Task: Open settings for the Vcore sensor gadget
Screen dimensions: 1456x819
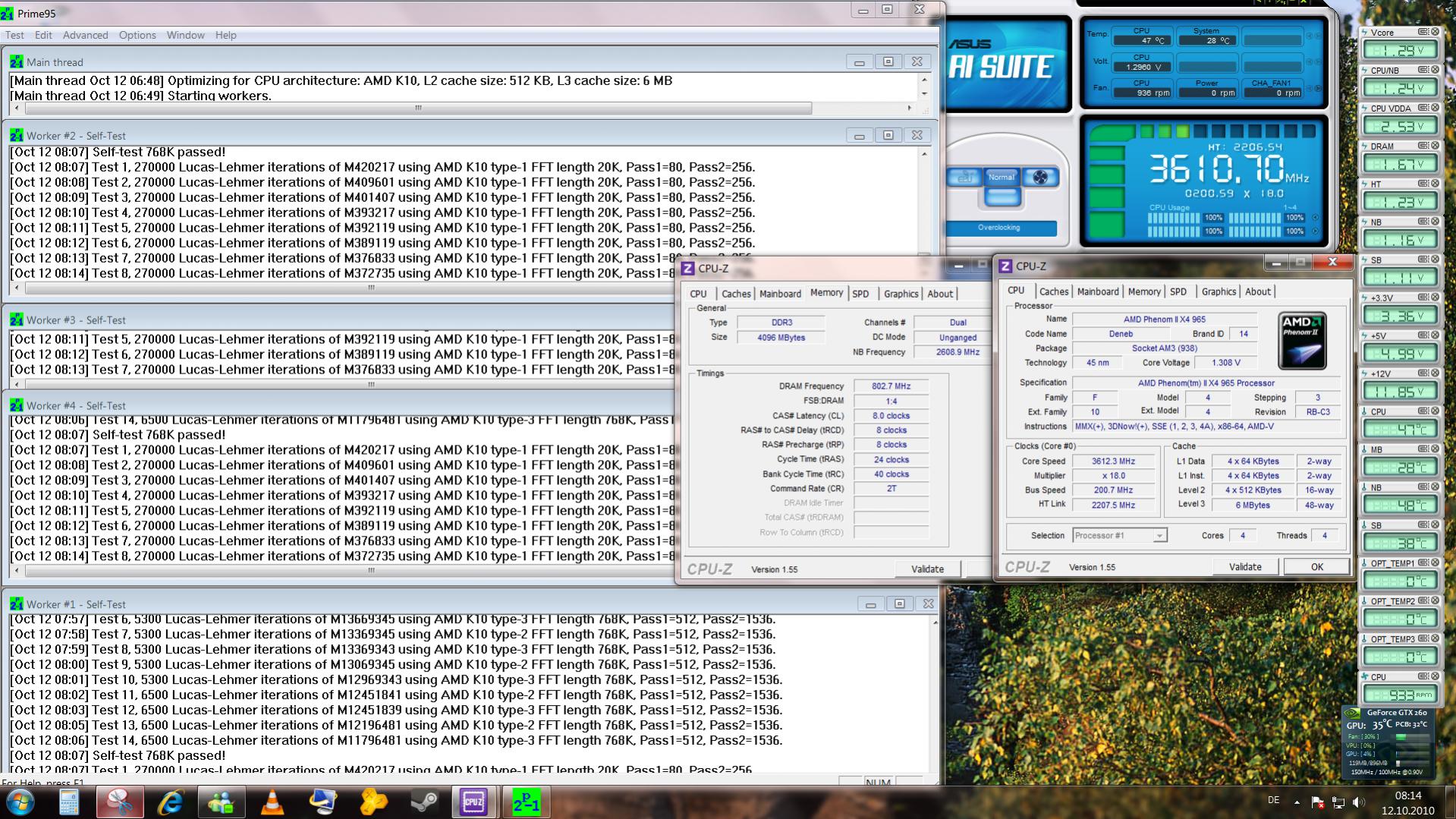Action: pyautogui.click(x=1423, y=32)
